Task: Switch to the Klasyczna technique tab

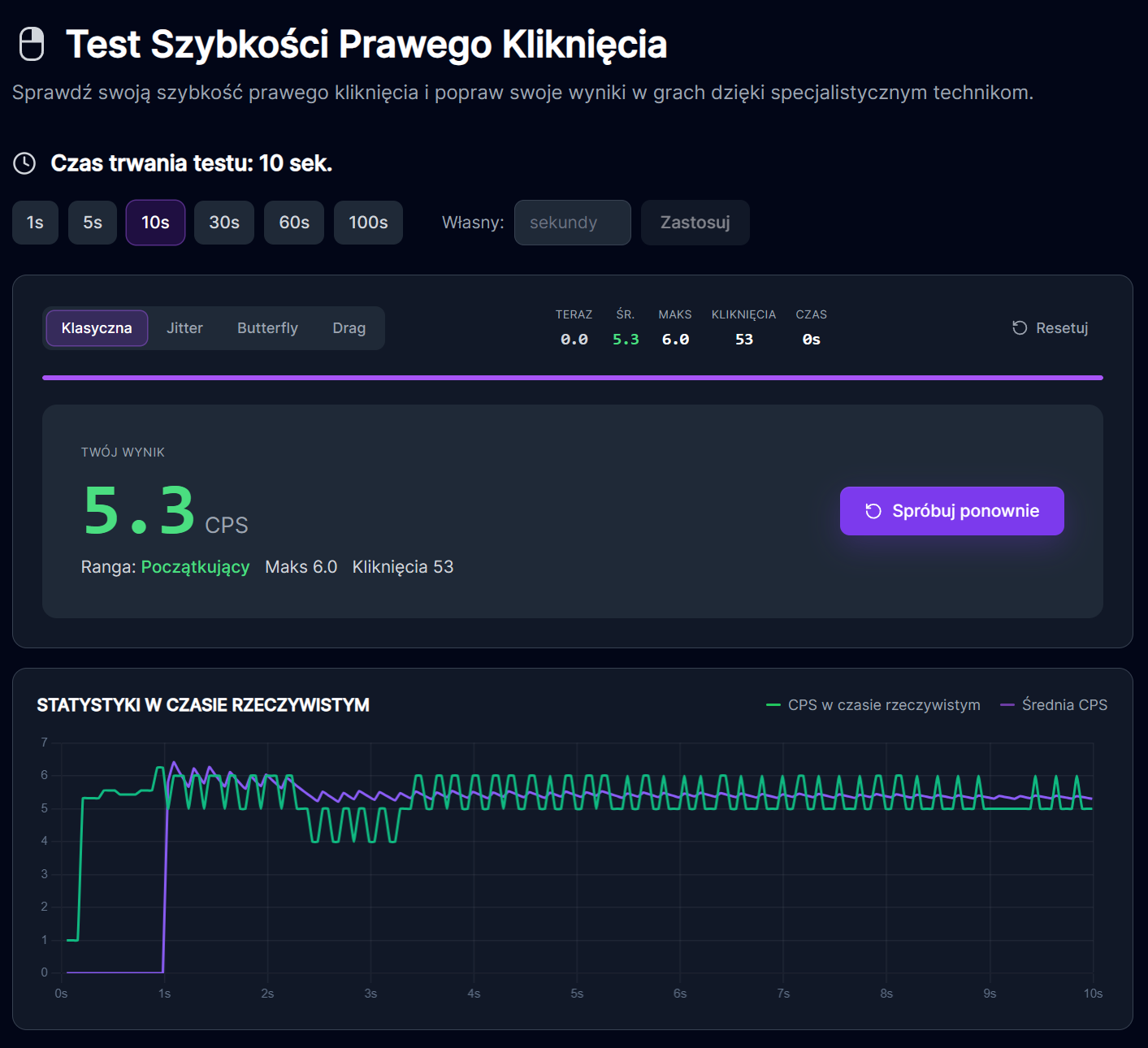Action: pos(97,328)
